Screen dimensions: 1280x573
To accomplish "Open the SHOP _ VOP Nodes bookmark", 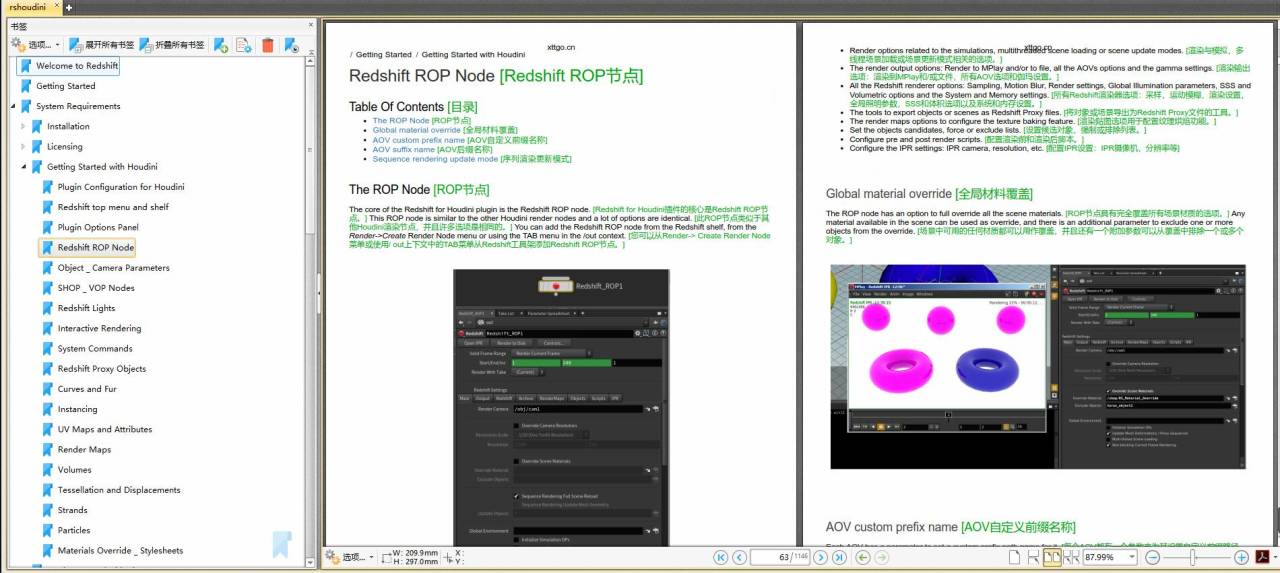I will tap(96, 288).
